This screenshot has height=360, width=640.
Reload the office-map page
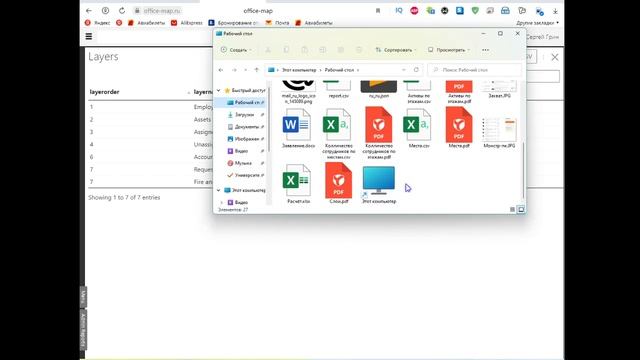click(122, 11)
